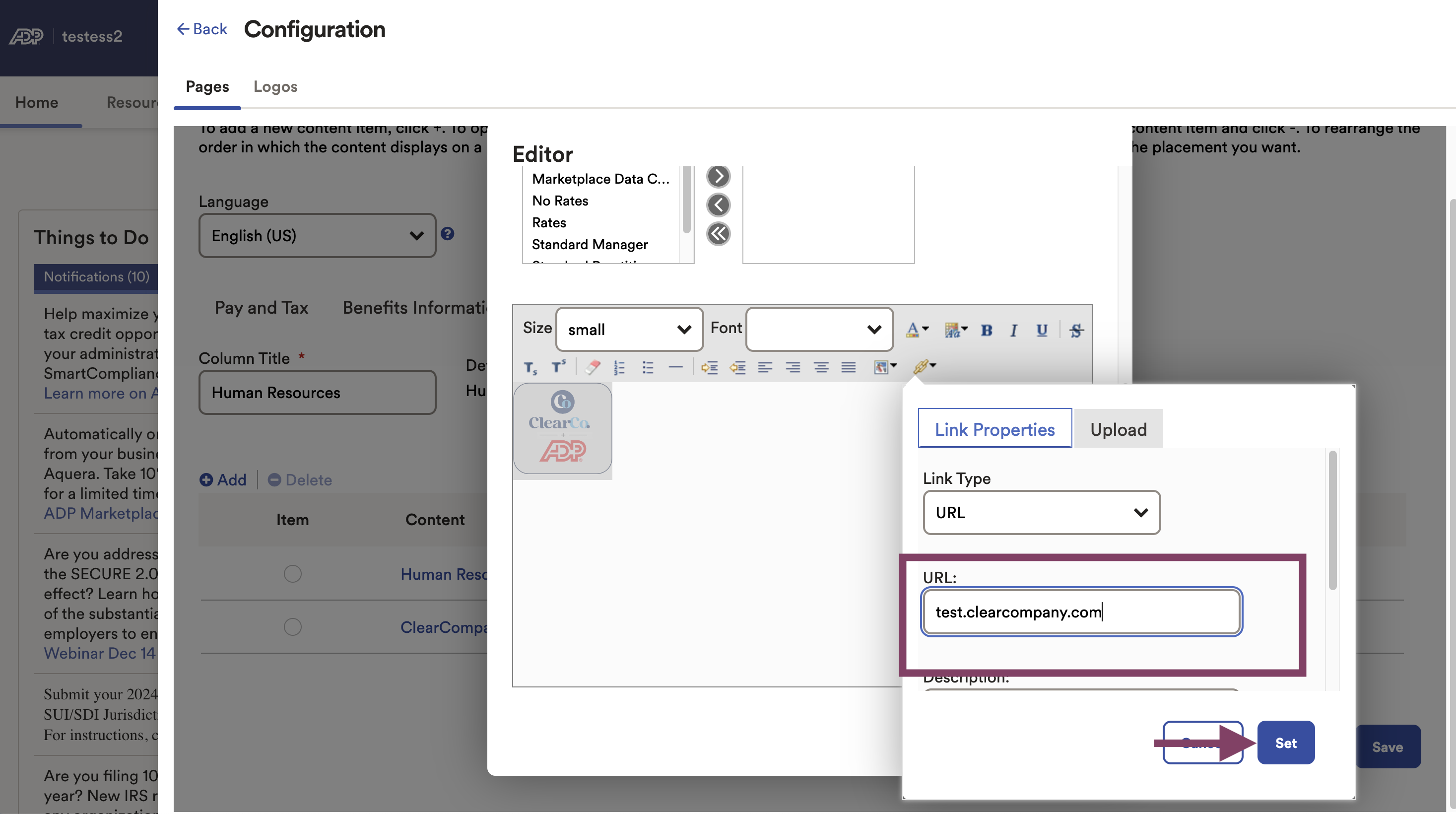Open the insert image tool
1456x814 pixels.
pyautogui.click(x=885, y=367)
